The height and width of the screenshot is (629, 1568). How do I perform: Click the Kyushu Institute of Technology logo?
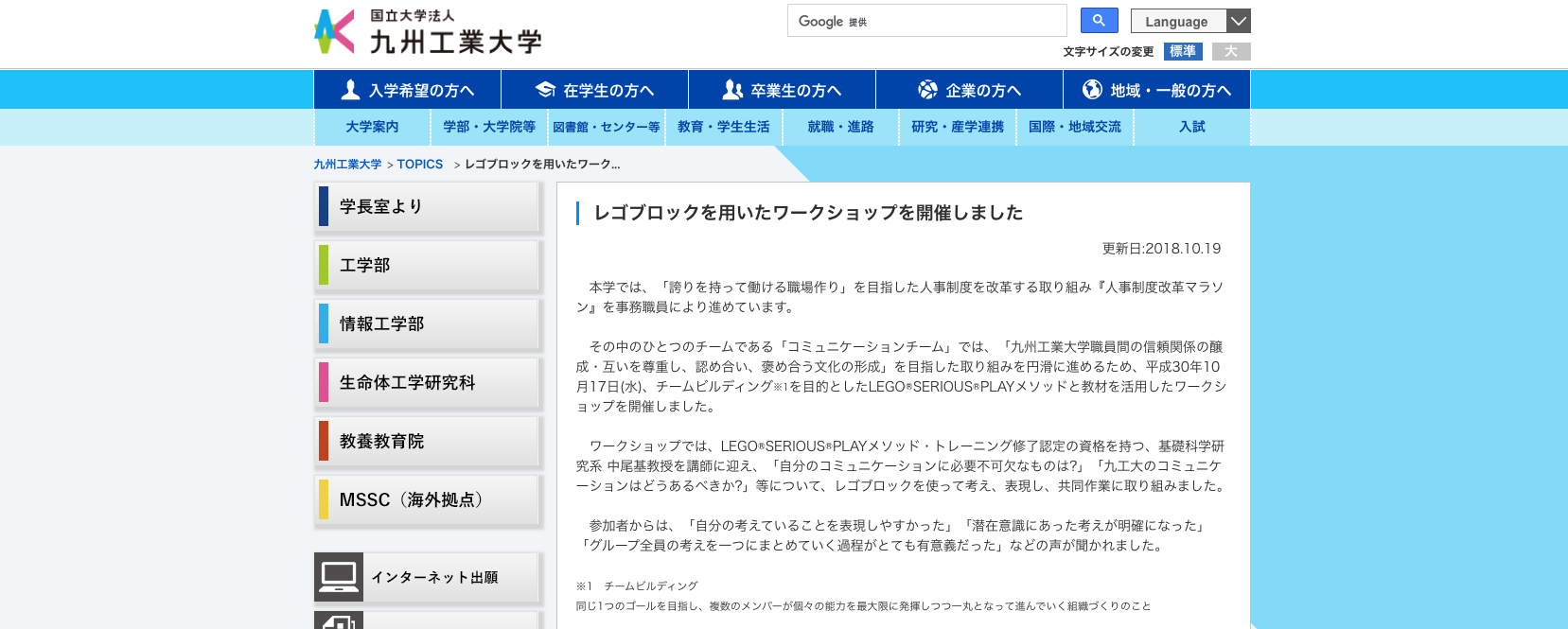click(428, 32)
